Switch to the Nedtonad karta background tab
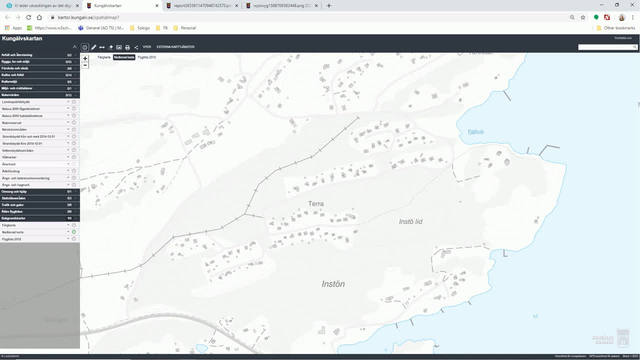 [x=124, y=57]
